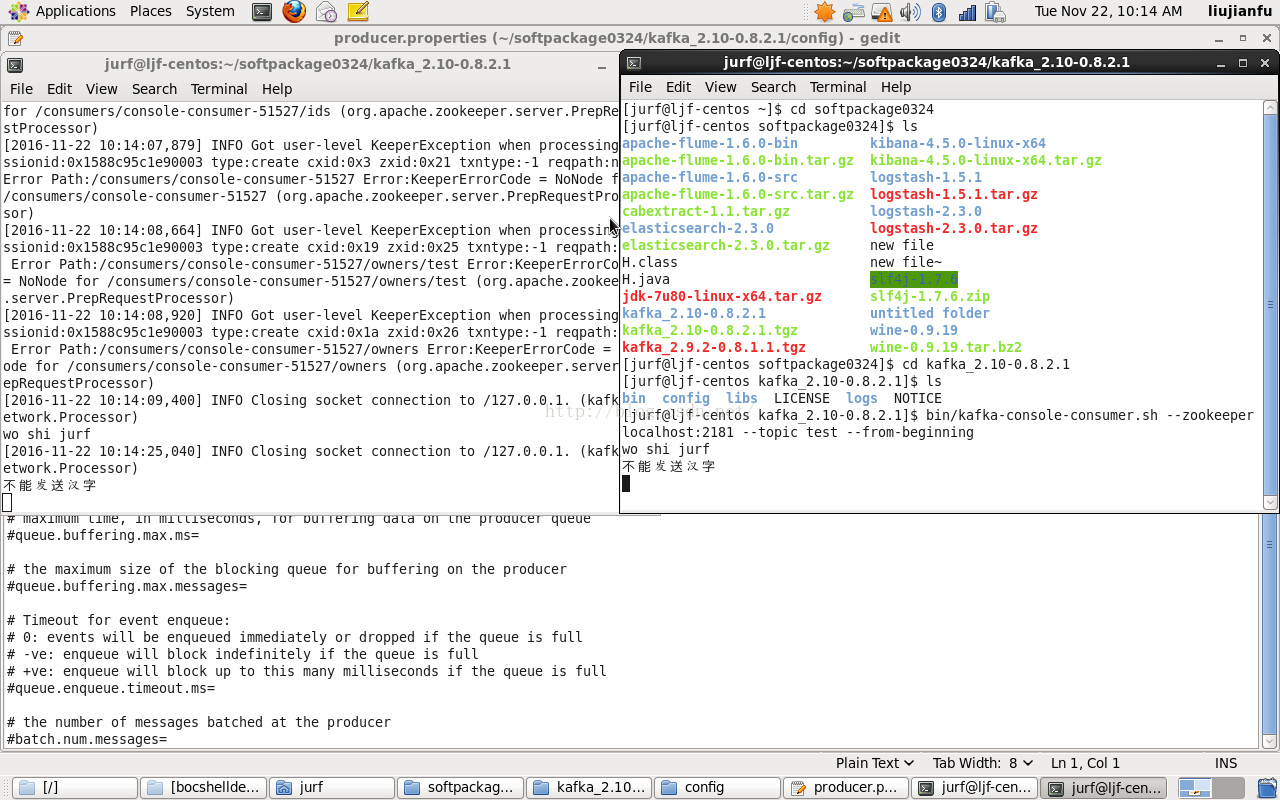
Task: Click the display settings tray icon
Action: click(995, 12)
